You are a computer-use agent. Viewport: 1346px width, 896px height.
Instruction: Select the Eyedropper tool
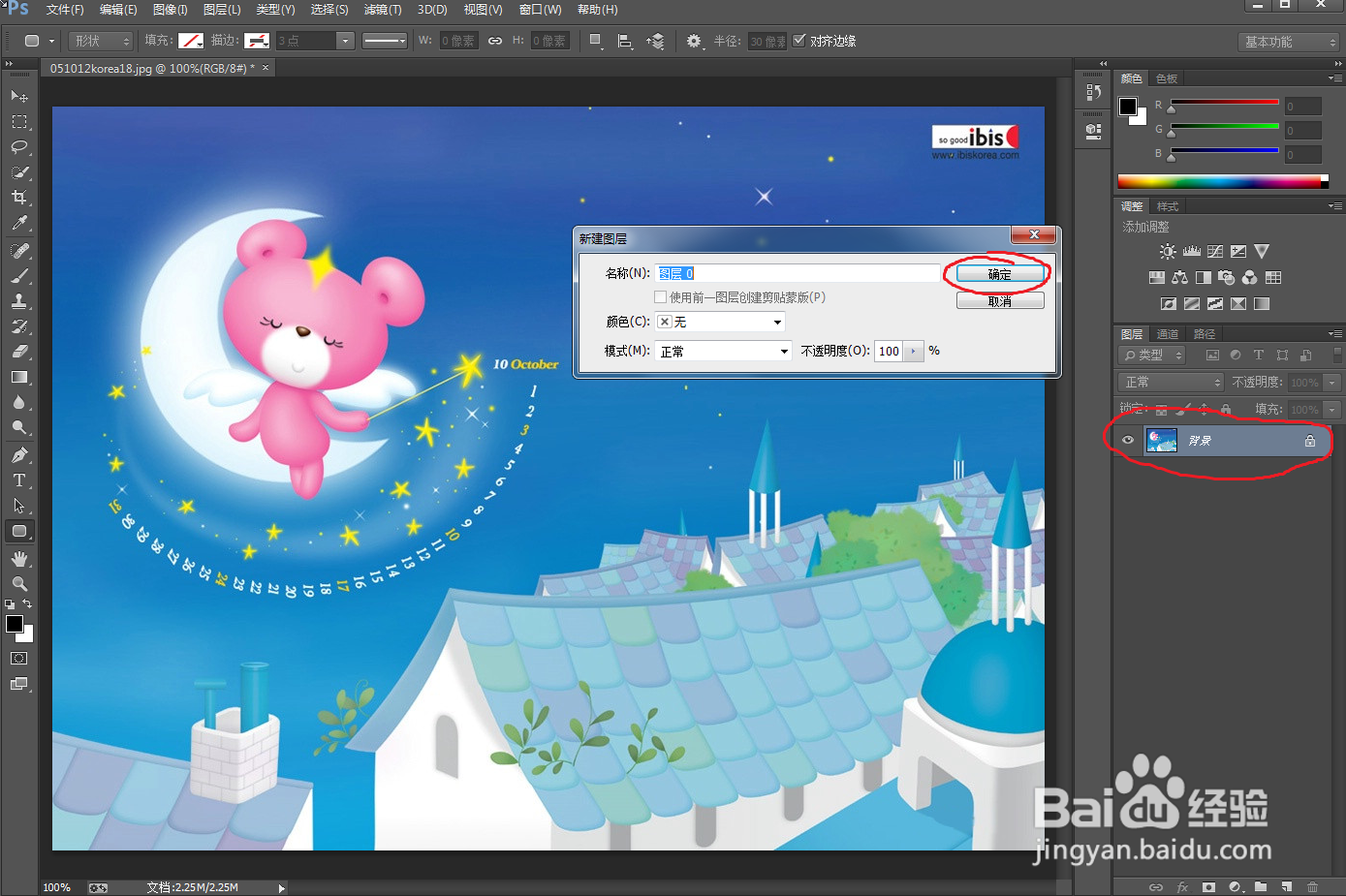click(x=18, y=223)
